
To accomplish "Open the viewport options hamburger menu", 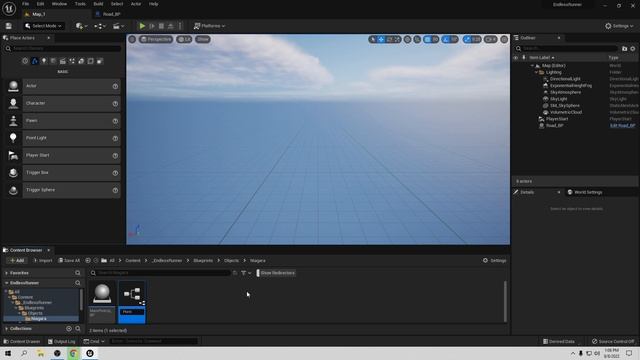I will [x=132, y=39].
